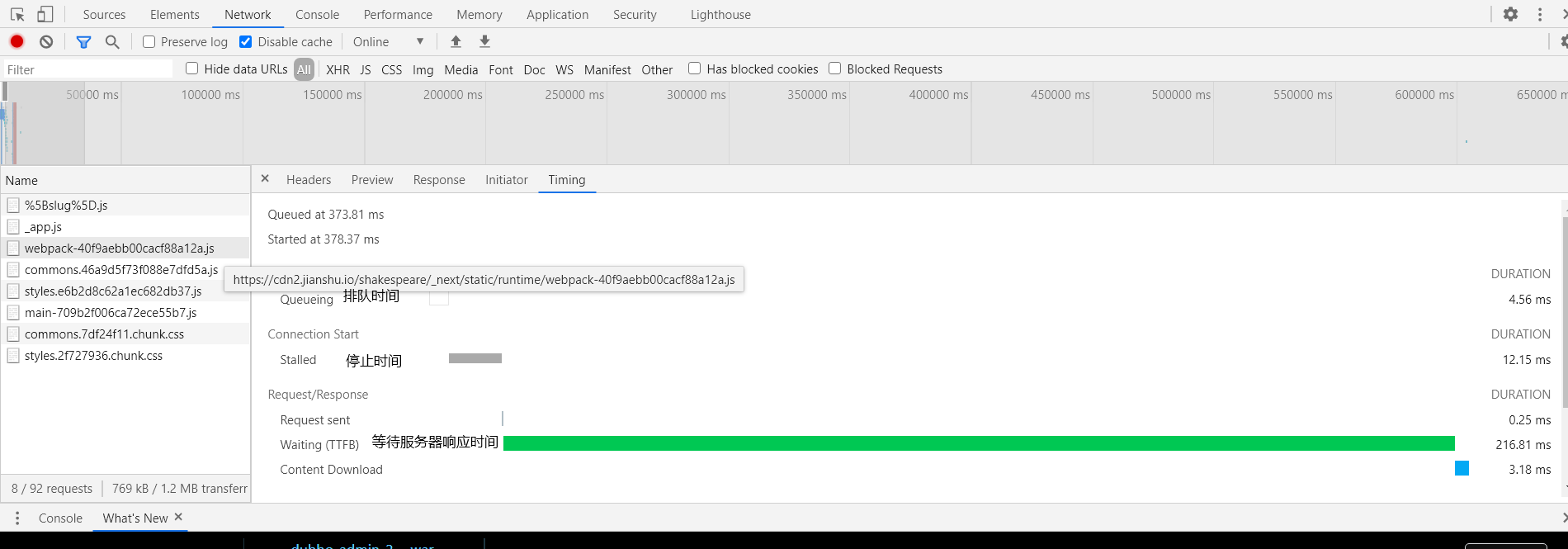The width and height of the screenshot is (1568, 549).
Task: Filter requests by Img
Action: (x=423, y=69)
